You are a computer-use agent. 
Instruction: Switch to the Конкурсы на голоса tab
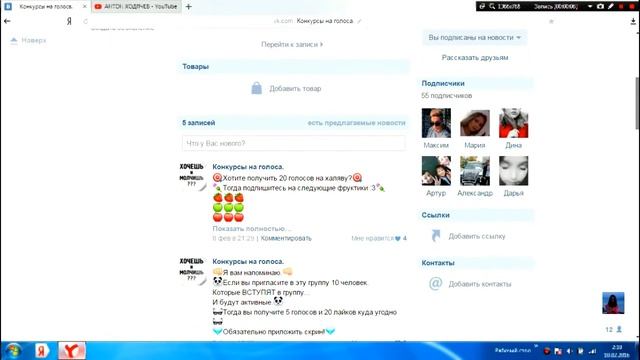45,7
